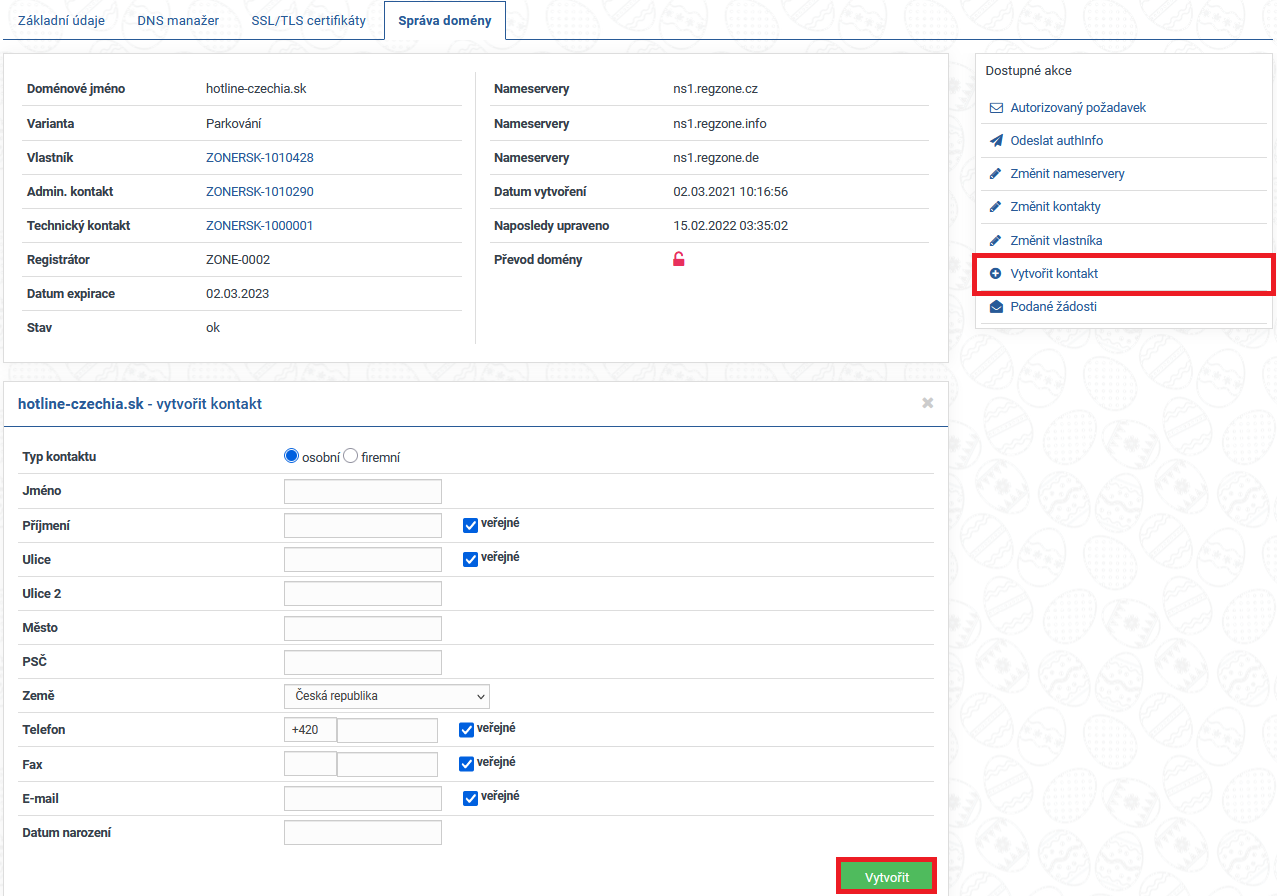Close the vytvořit kontakt form panel
Screen dimensions: 1277x896
click(927, 403)
